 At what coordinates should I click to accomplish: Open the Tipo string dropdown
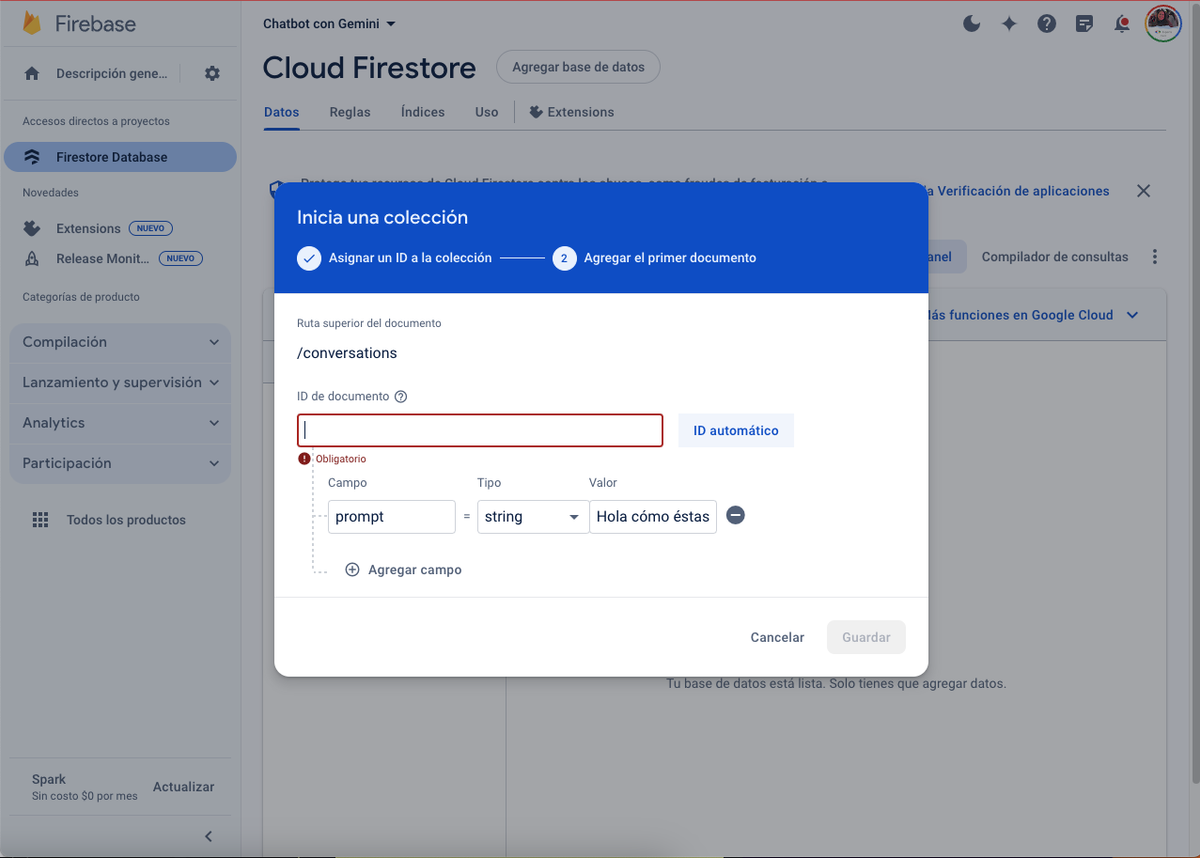pos(532,517)
